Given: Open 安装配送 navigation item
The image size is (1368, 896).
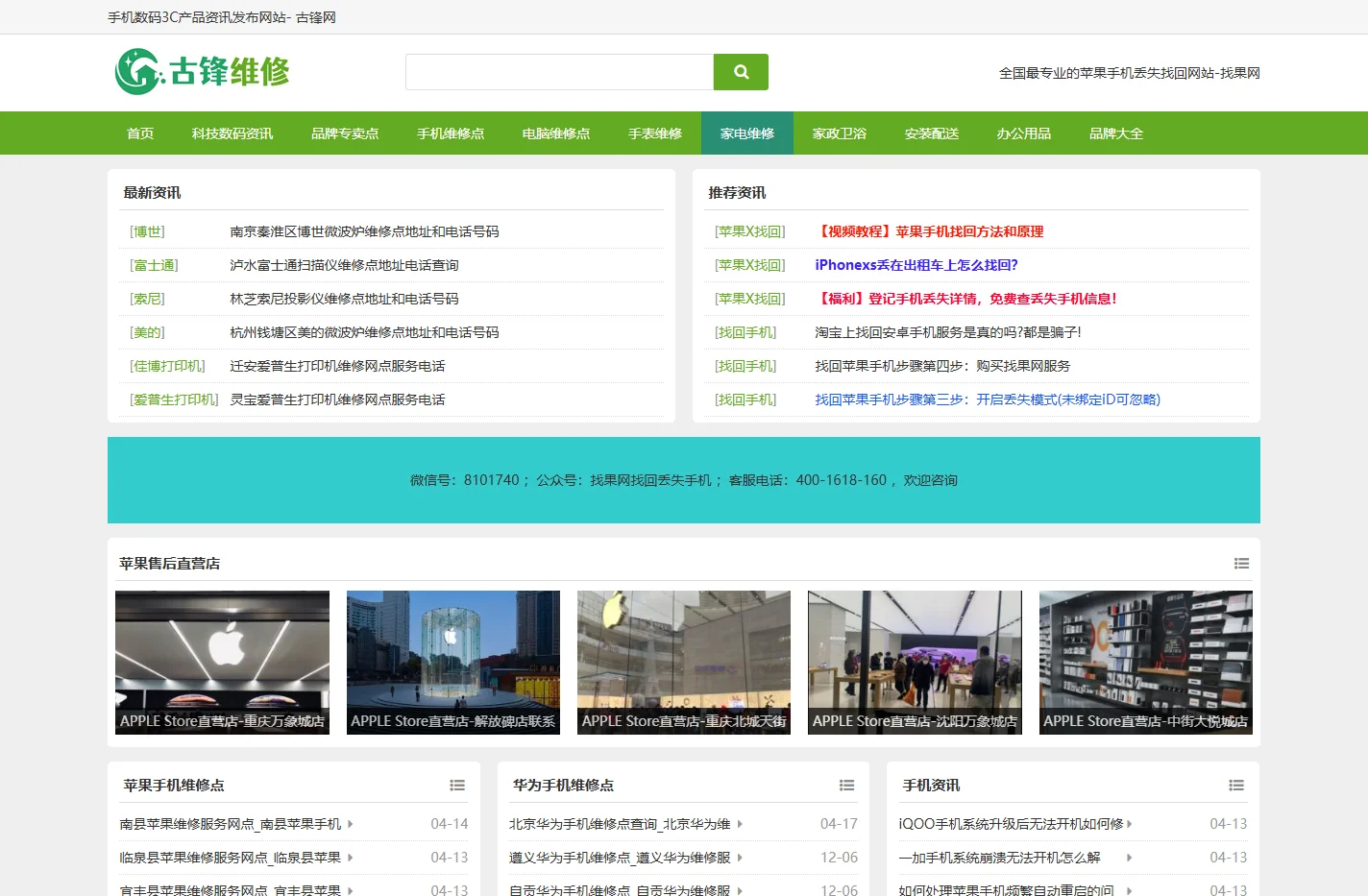Looking at the screenshot, I should point(932,133).
